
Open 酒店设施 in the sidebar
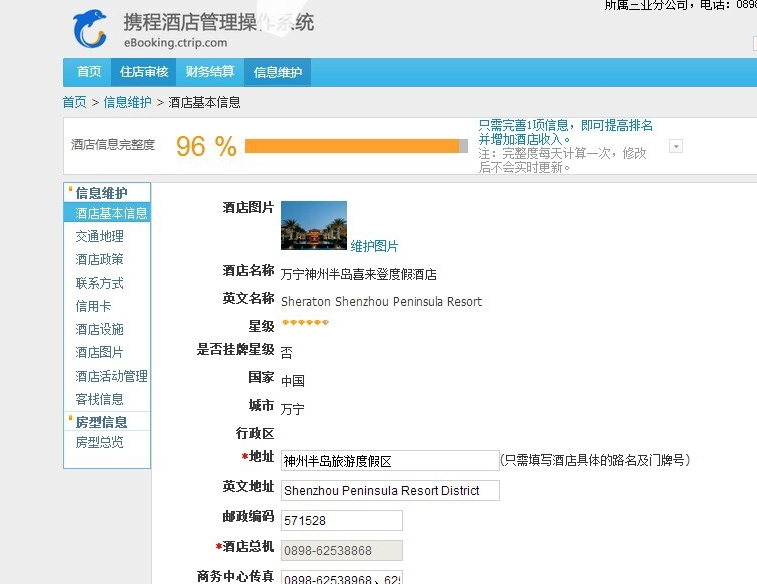point(99,329)
